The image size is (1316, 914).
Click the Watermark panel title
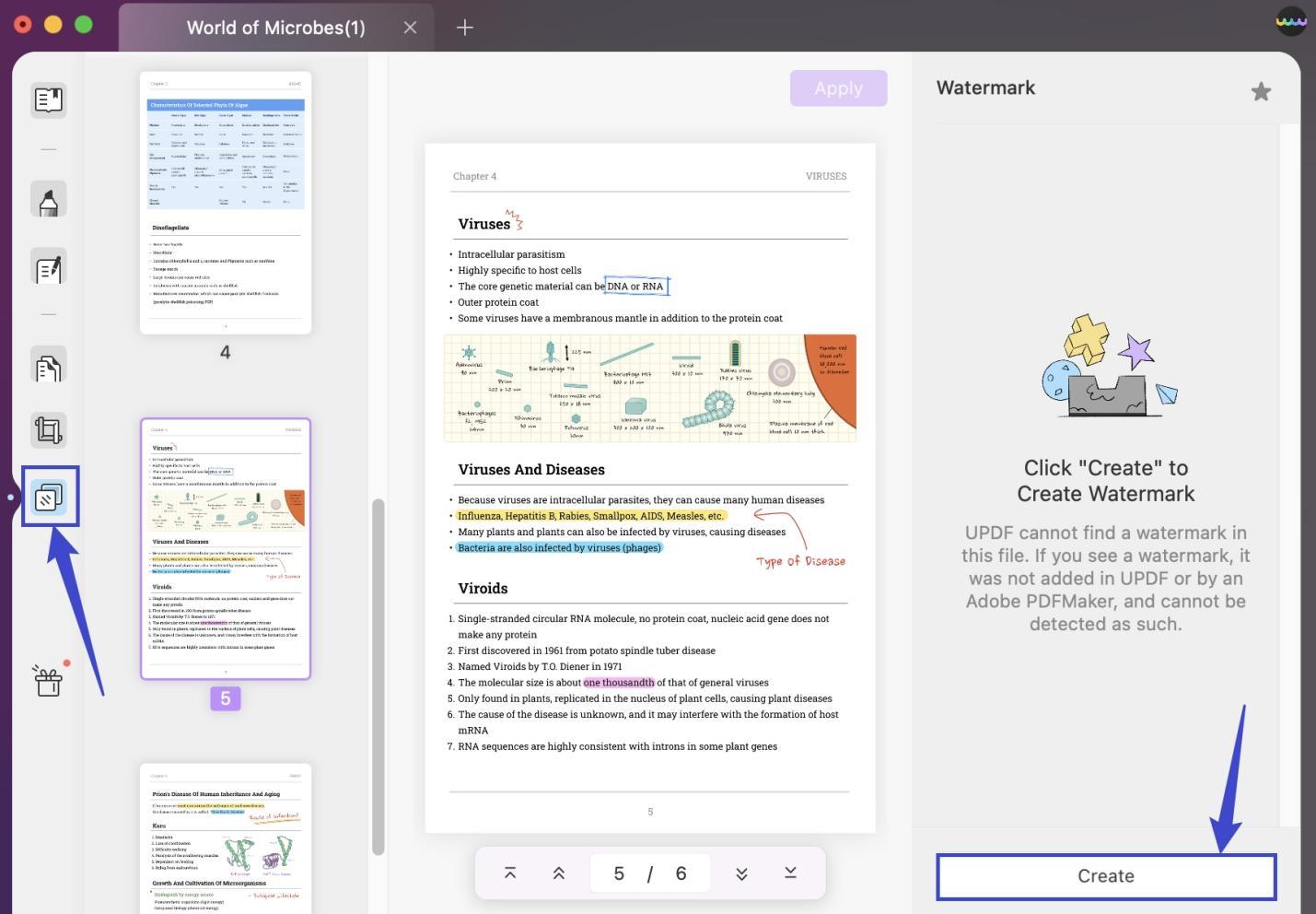[x=985, y=88]
